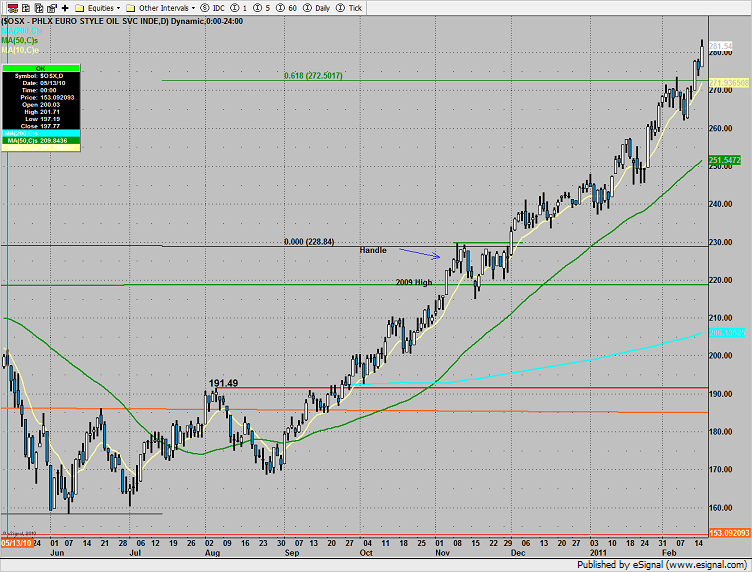Expand the Equities dropdown arrow
This screenshot has height=572, width=752.
118,7
